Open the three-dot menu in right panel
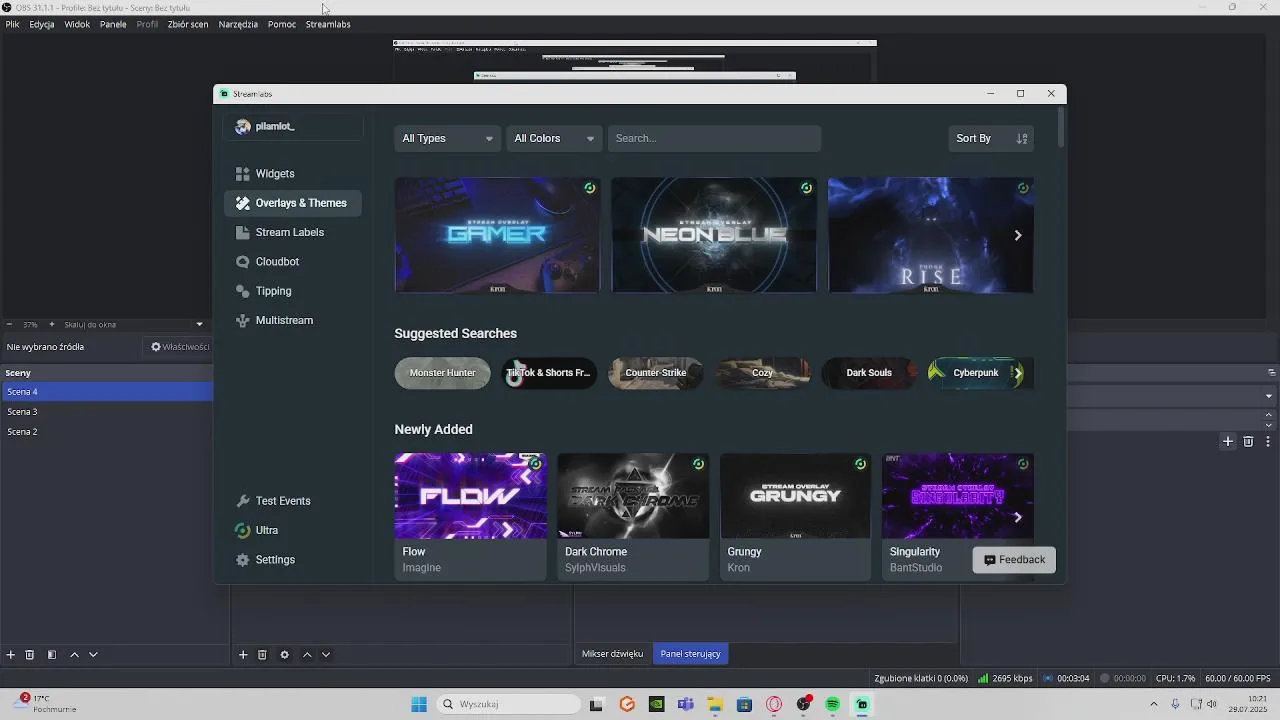Viewport: 1280px width, 720px height. [1268, 441]
